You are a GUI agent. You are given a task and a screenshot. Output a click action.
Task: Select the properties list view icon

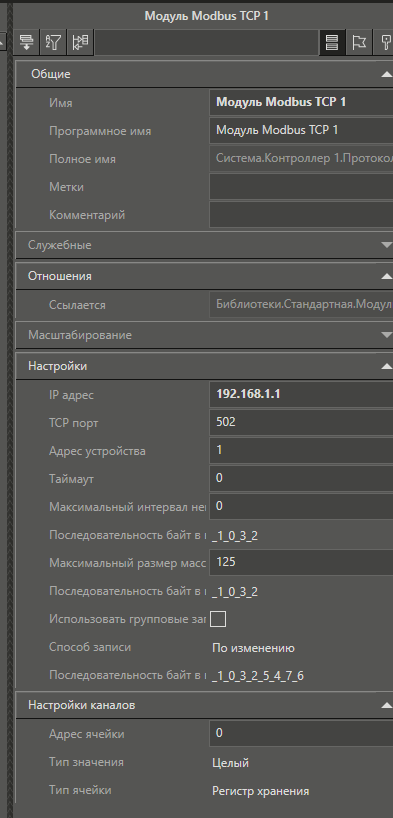332,42
